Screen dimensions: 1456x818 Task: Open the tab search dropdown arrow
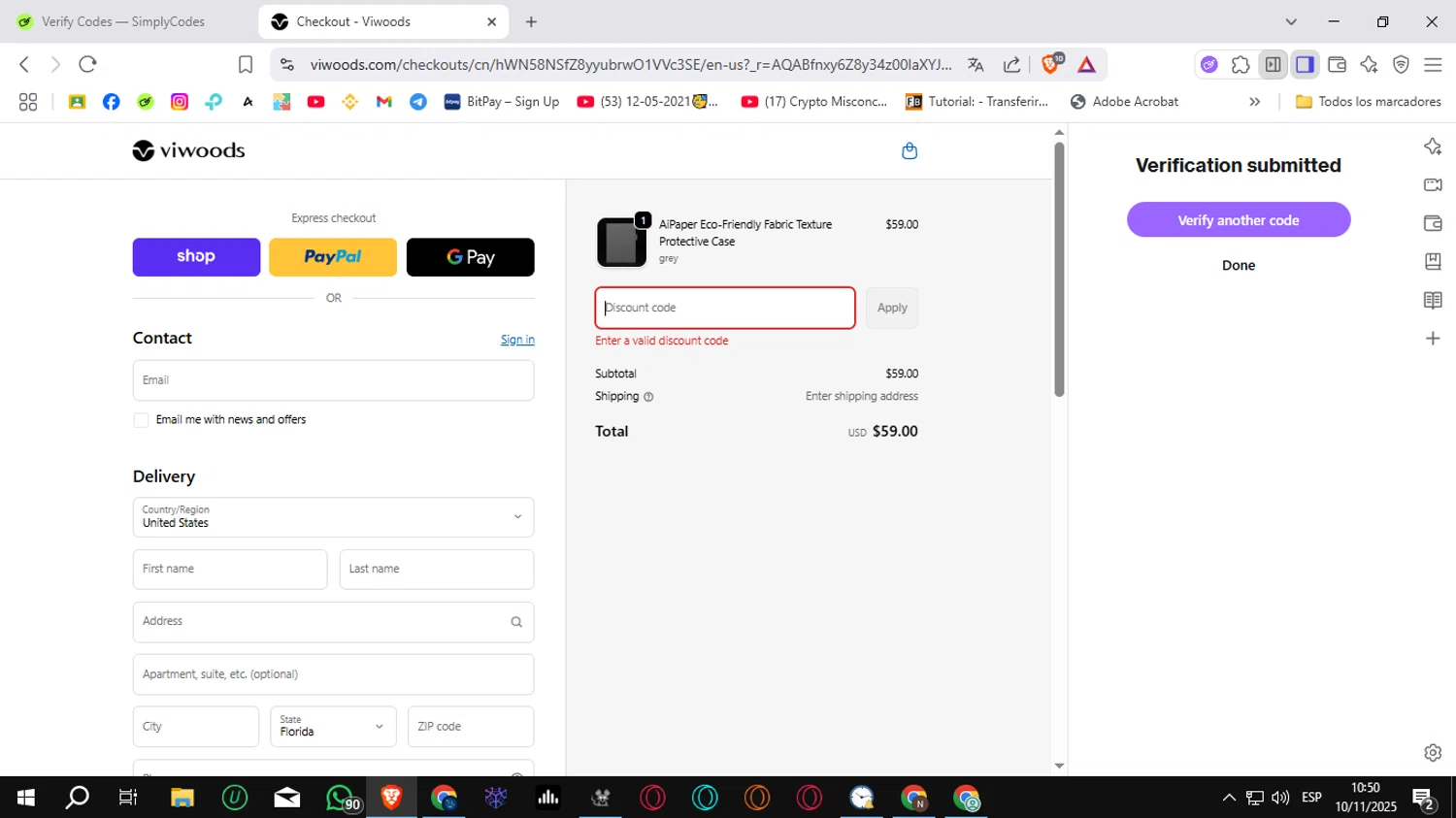1291,21
